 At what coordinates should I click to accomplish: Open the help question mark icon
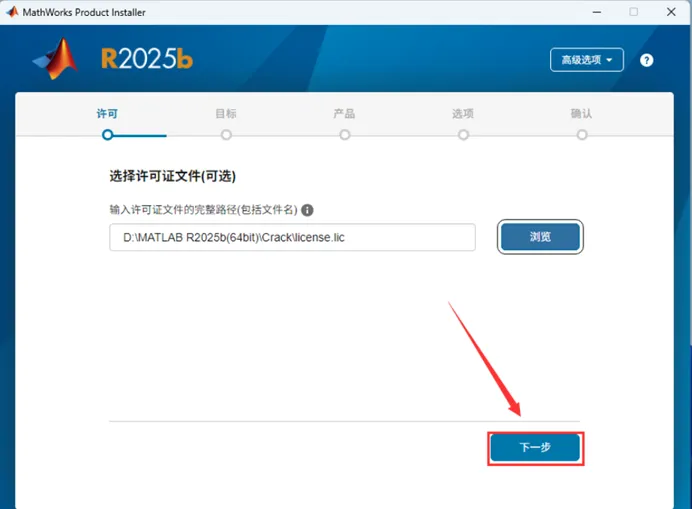647,60
